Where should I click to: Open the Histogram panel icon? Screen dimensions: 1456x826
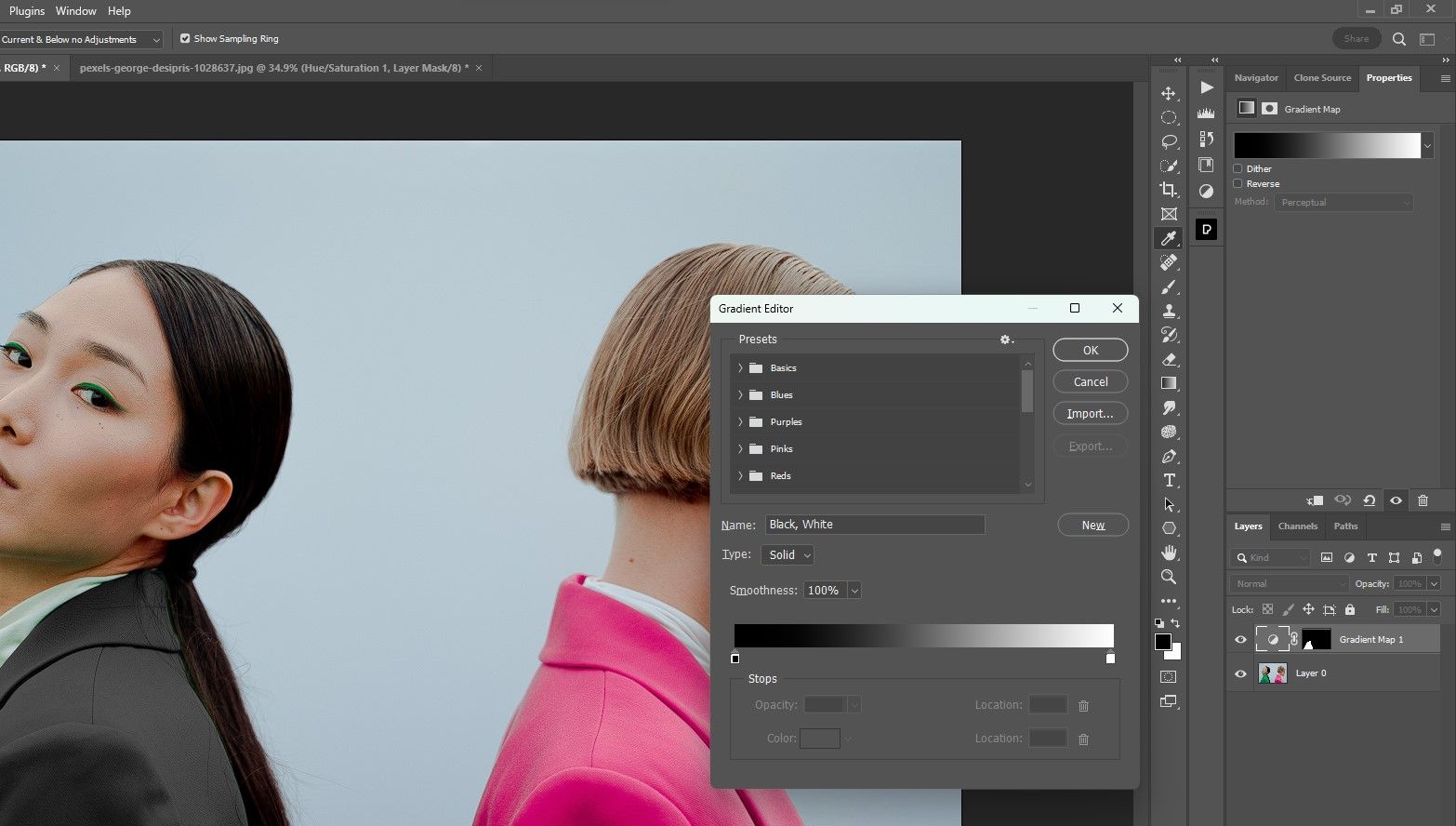click(1206, 113)
